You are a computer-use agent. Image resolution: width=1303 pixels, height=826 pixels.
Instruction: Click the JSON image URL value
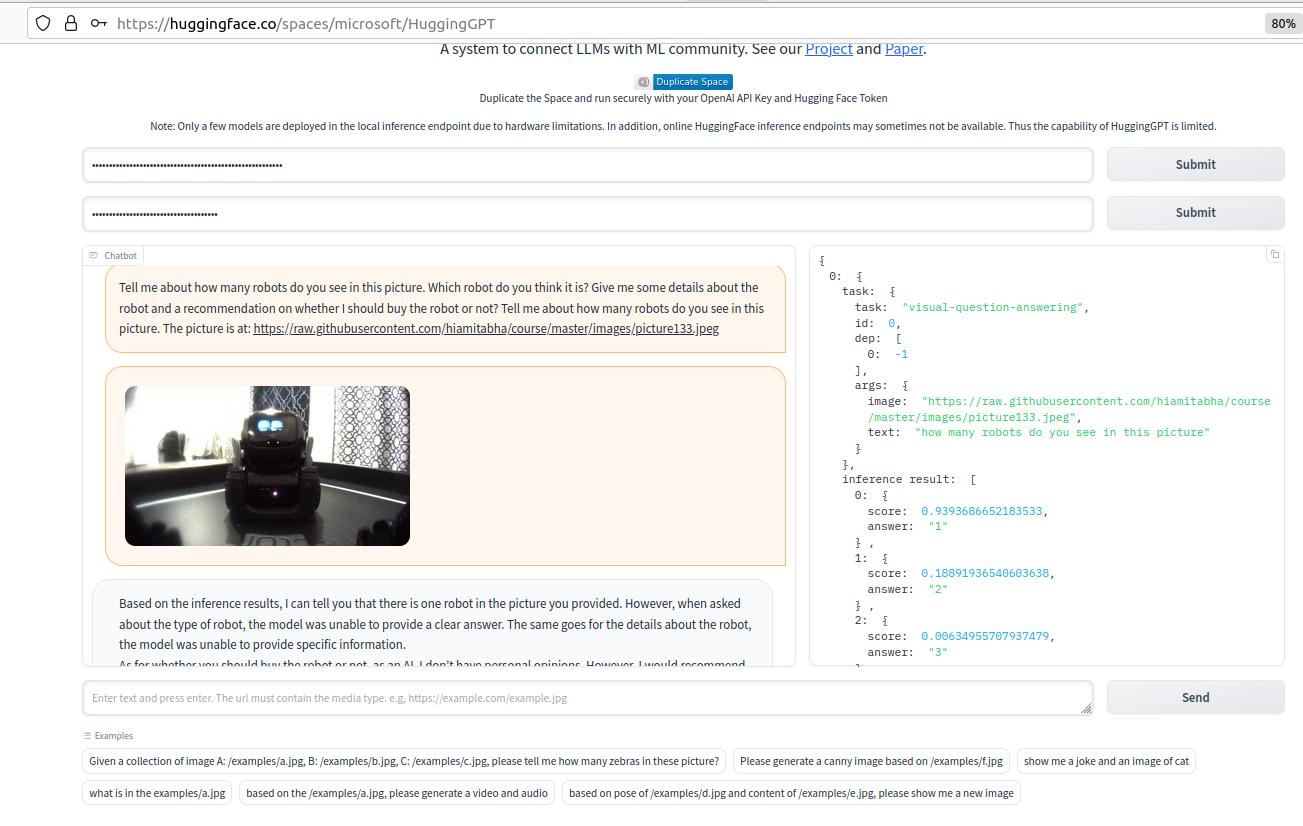(x=1069, y=409)
